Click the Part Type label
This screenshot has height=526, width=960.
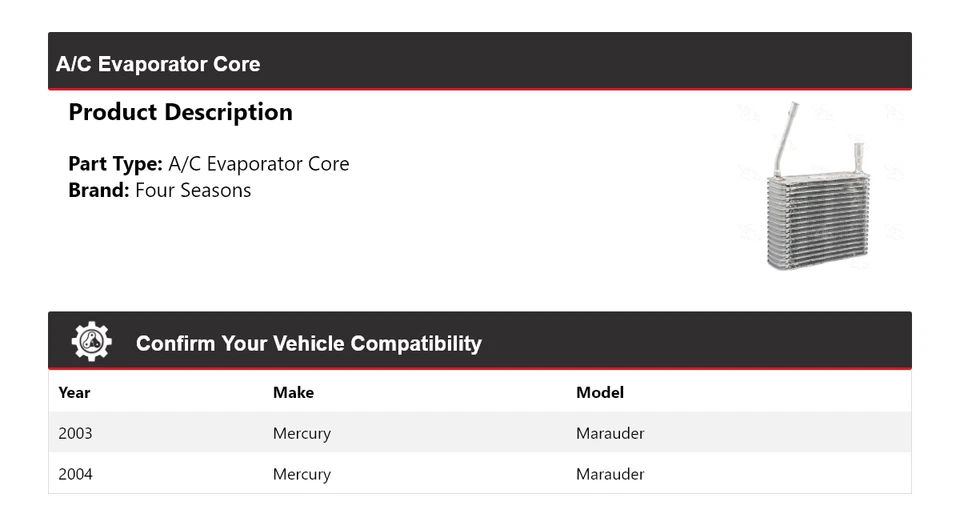coord(115,164)
